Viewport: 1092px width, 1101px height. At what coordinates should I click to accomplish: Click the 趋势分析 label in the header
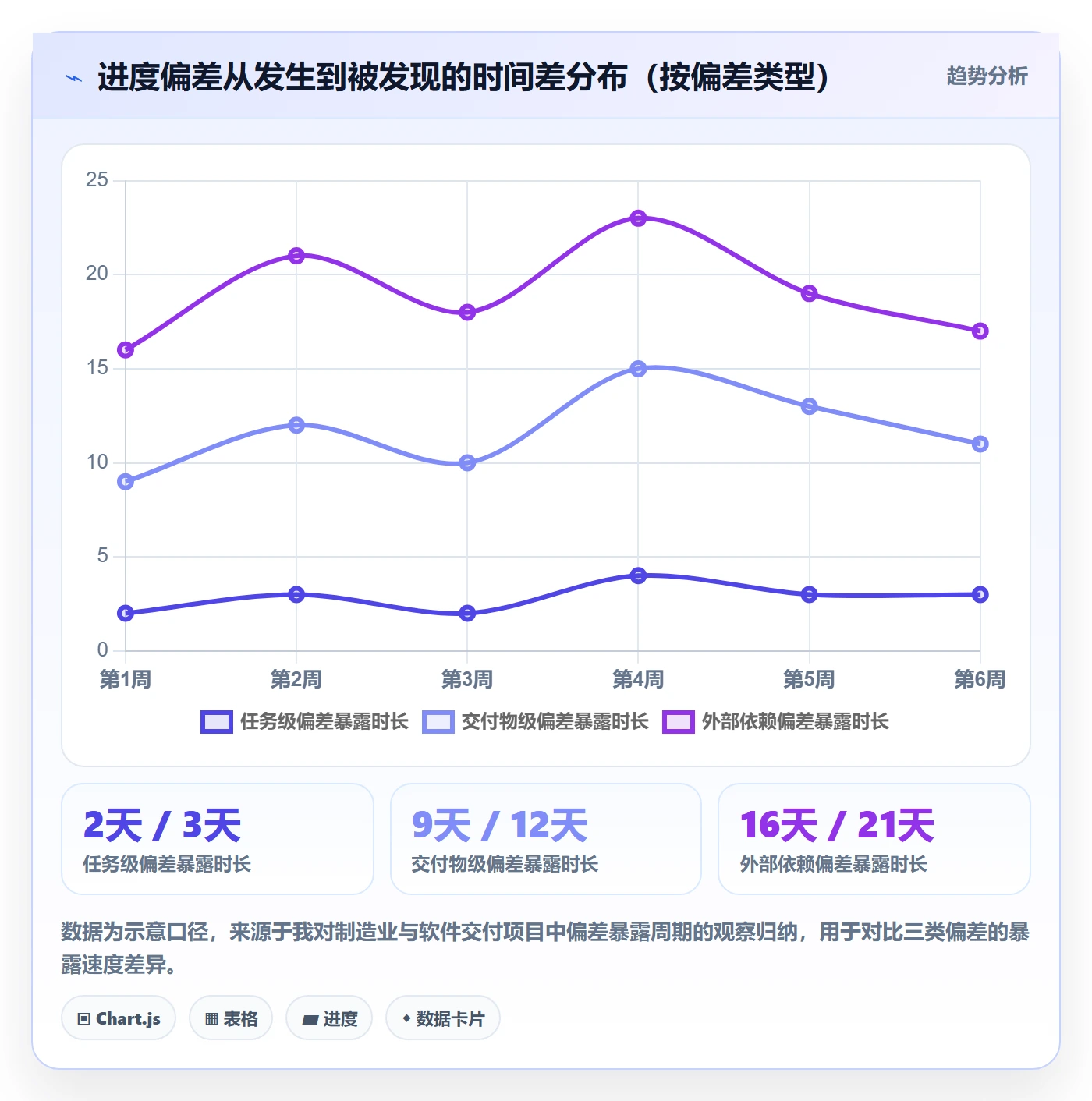[987, 76]
